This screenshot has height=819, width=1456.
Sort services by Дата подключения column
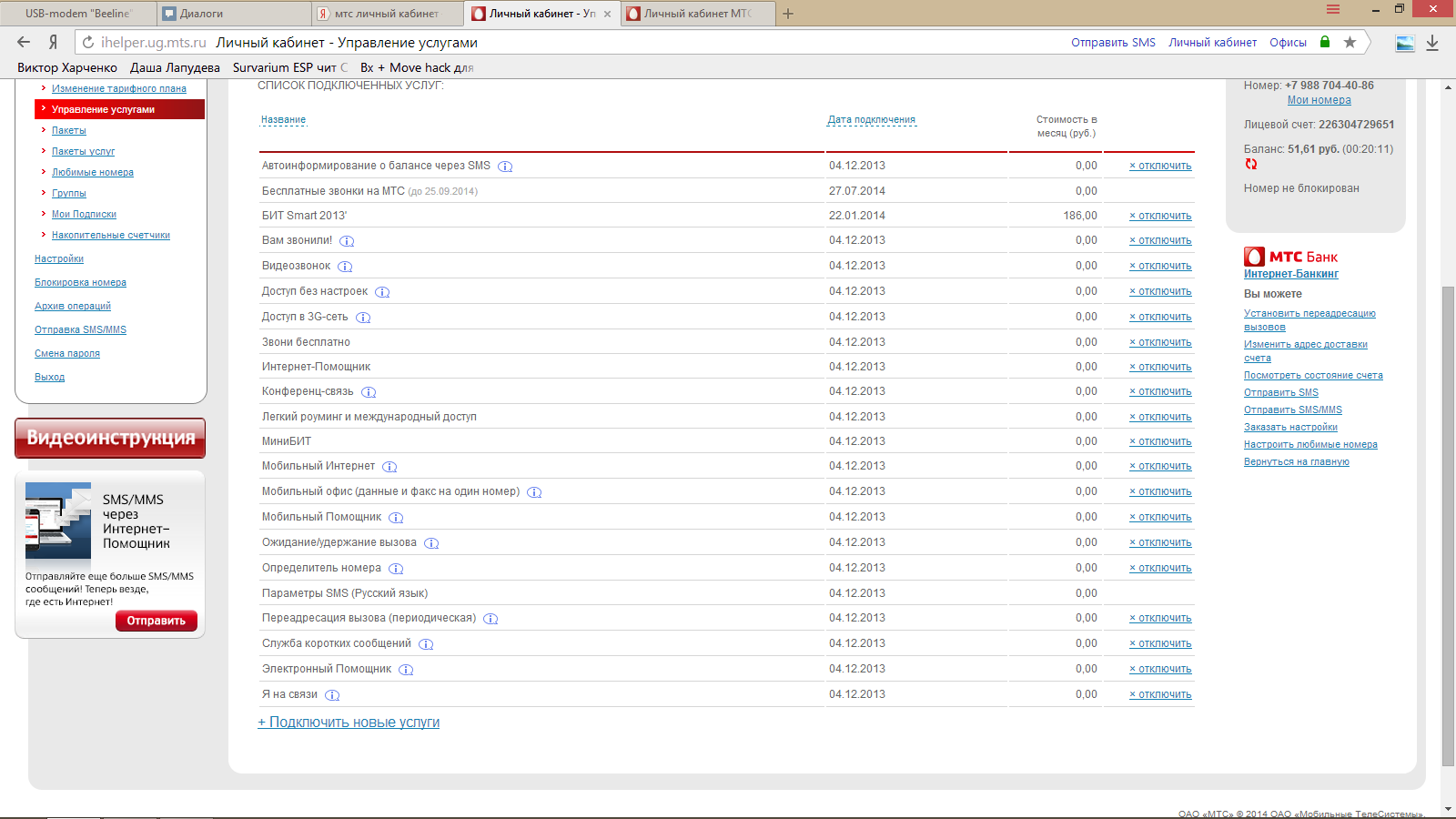click(x=872, y=119)
